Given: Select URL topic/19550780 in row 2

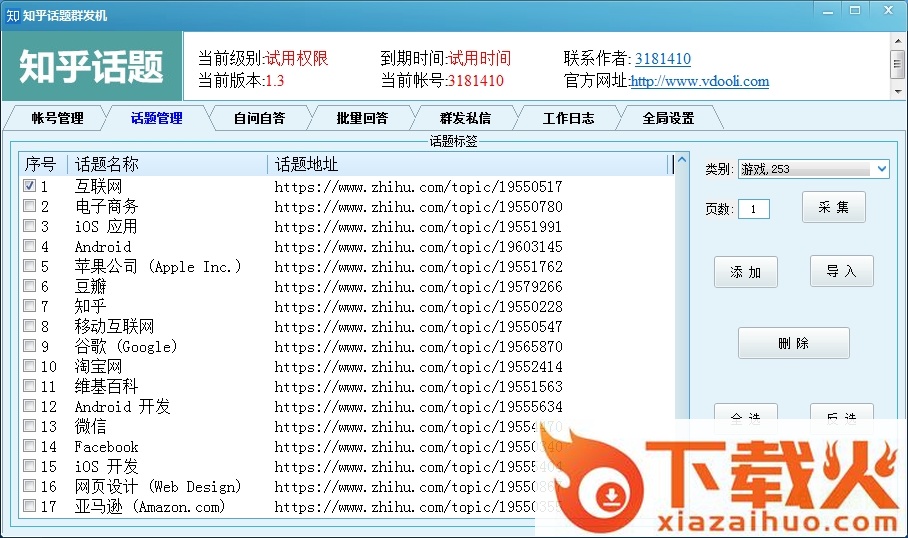Looking at the screenshot, I should (x=418, y=207).
